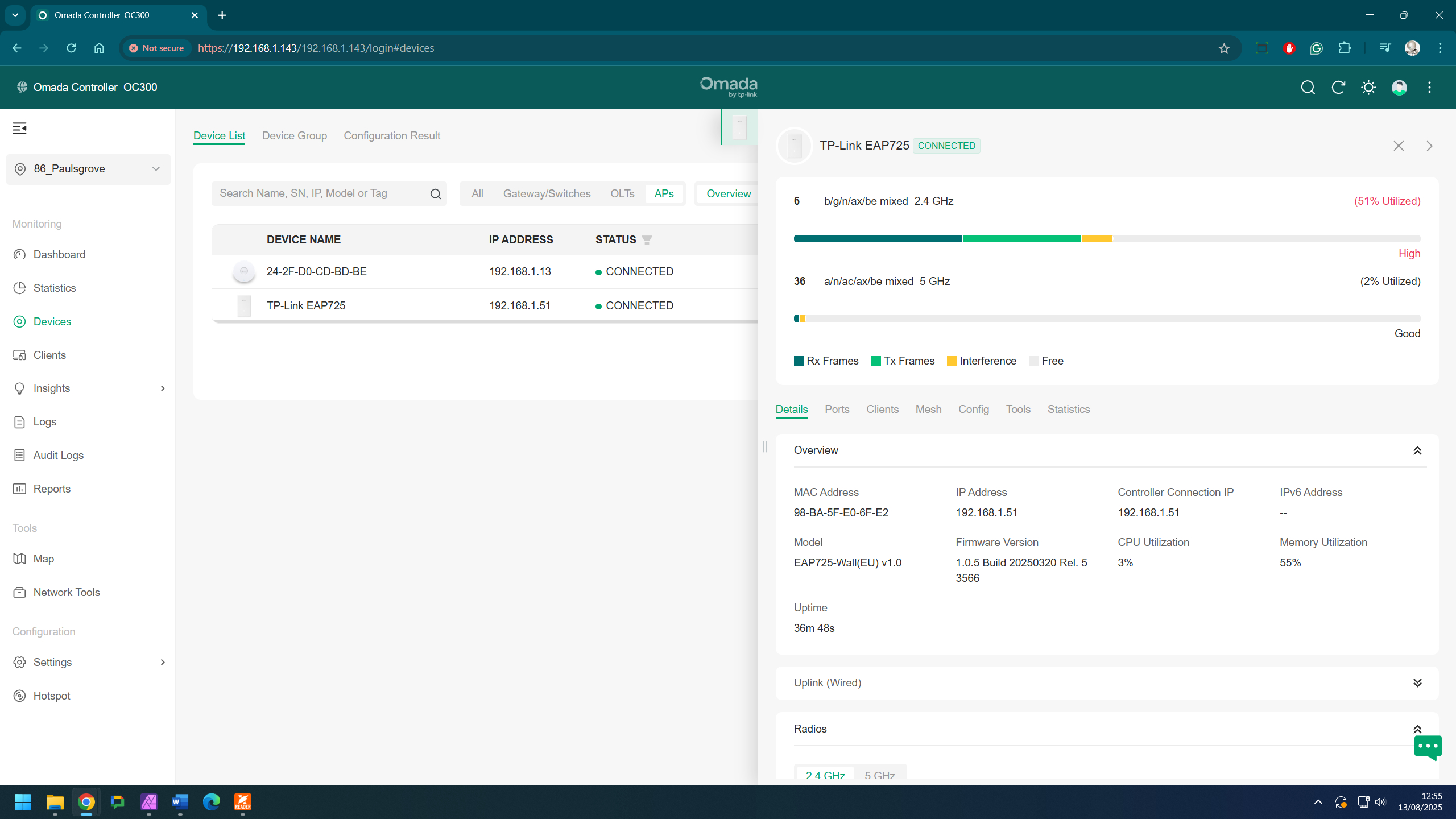Select the APs filter

664,194
